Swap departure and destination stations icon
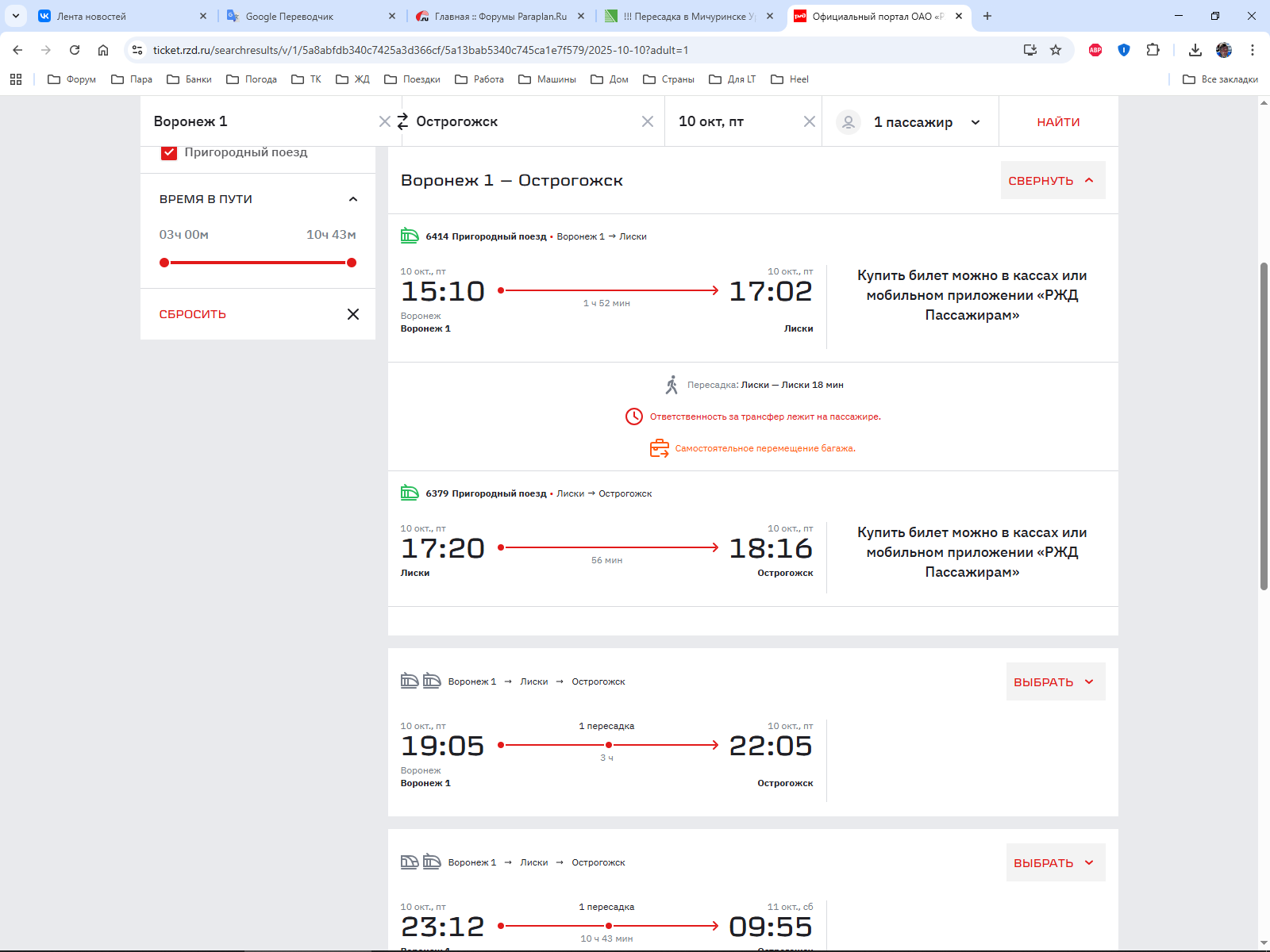Viewport: 1270px width, 952px height. coord(402,121)
